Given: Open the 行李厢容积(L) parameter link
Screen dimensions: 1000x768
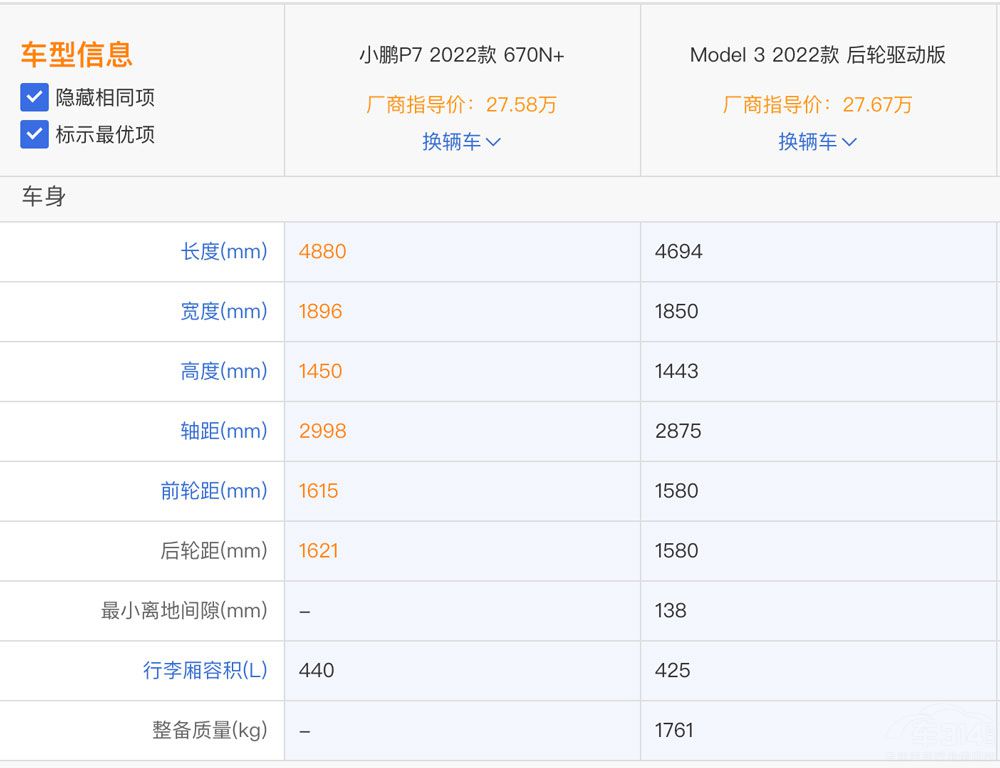Looking at the screenshot, I should click(205, 670).
